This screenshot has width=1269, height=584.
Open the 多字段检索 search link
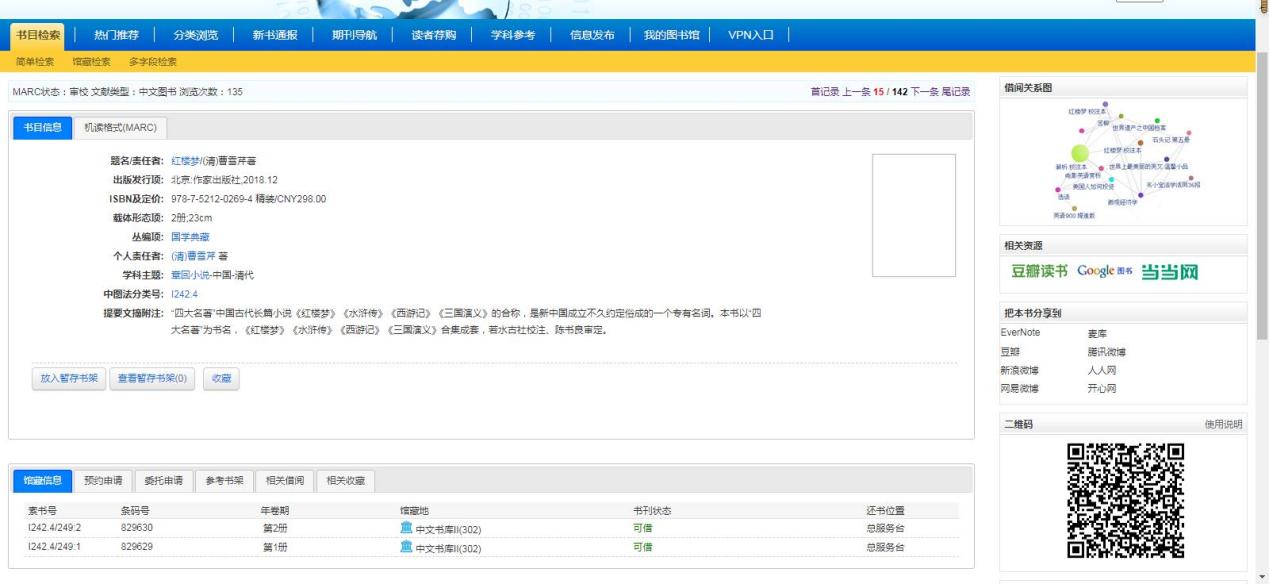(x=153, y=62)
